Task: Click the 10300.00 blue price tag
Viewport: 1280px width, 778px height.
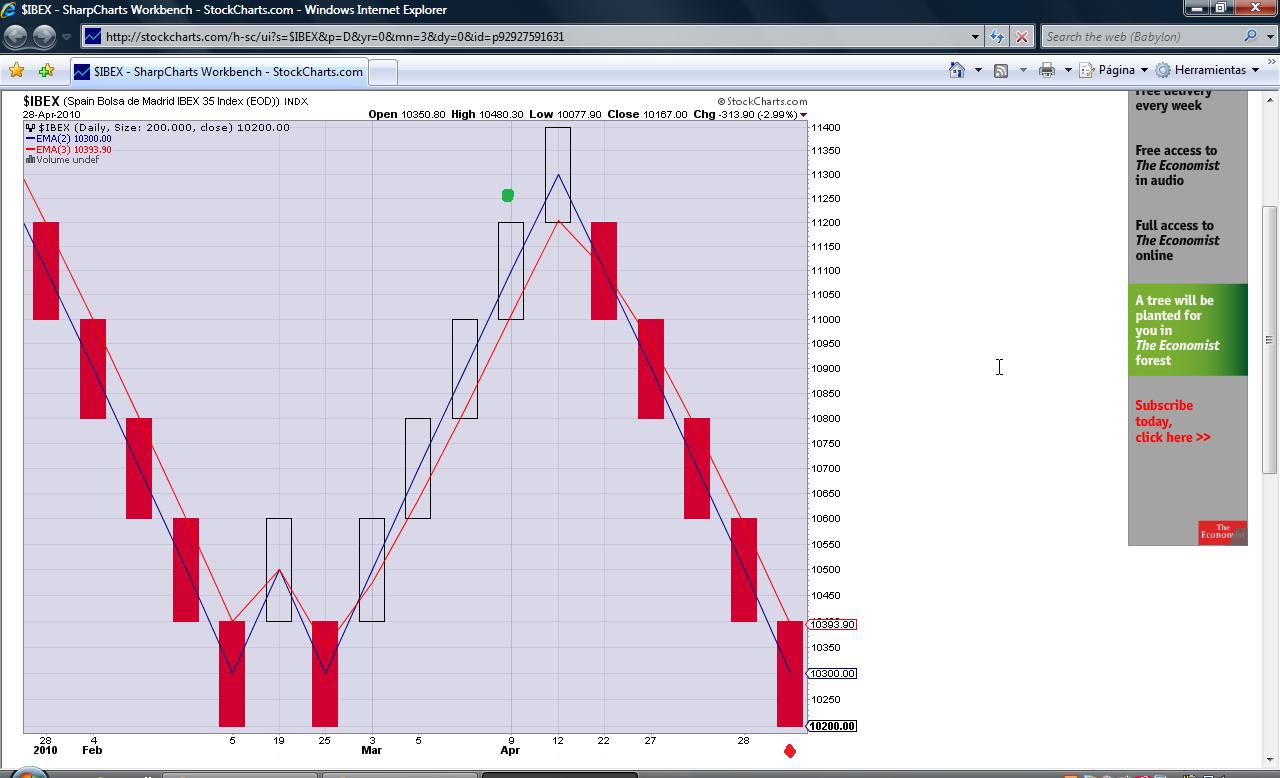Action: point(832,673)
